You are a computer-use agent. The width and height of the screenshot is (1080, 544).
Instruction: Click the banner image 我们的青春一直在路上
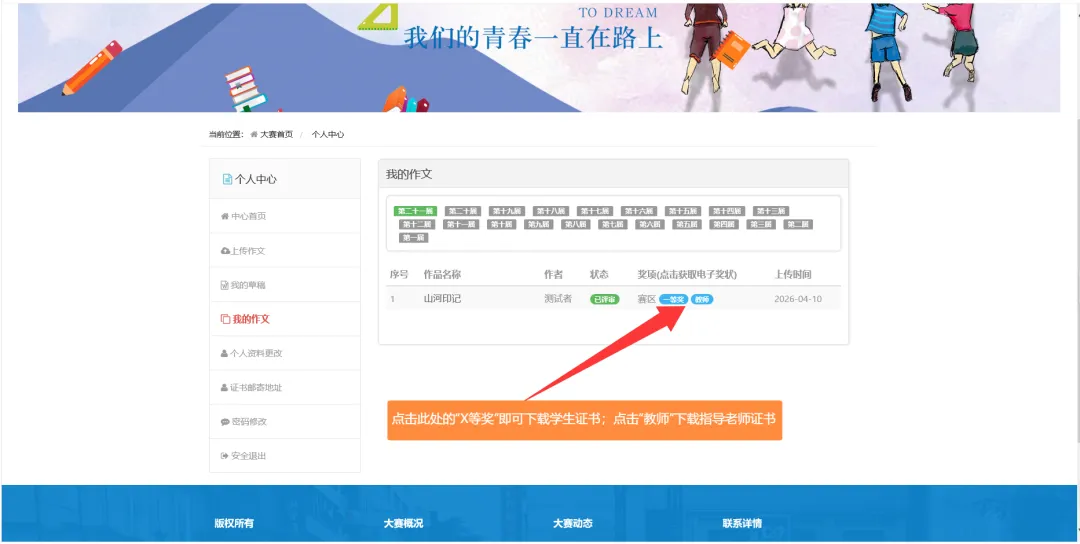pyautogui.click(x=539, y=58)
